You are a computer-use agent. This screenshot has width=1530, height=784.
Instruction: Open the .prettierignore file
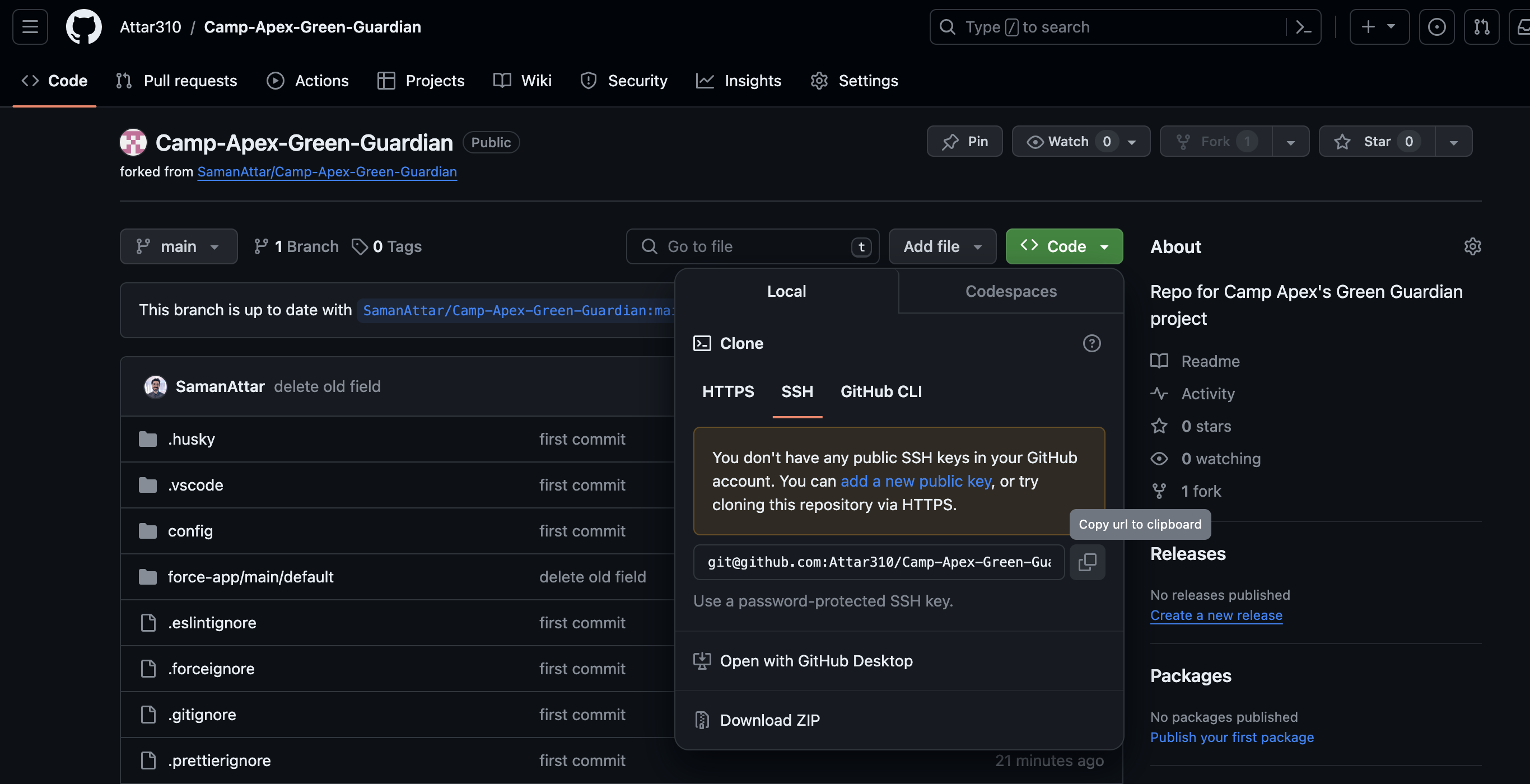point(219,760)
